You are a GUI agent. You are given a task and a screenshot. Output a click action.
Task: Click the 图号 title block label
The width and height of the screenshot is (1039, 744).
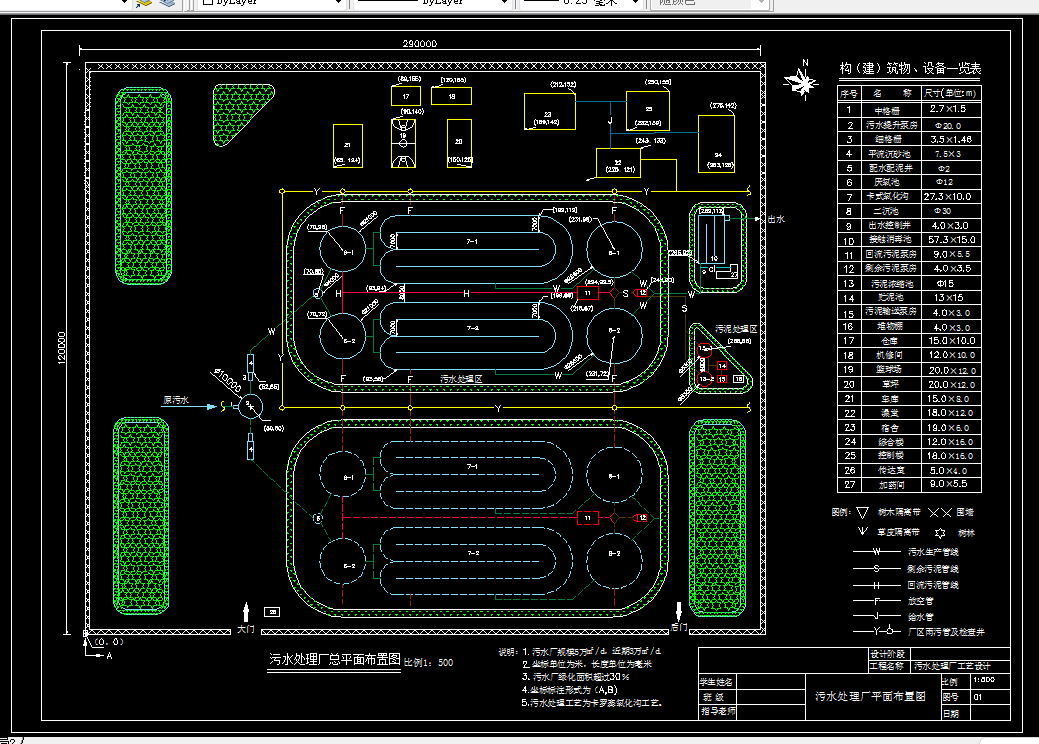[x=950, y=697]
